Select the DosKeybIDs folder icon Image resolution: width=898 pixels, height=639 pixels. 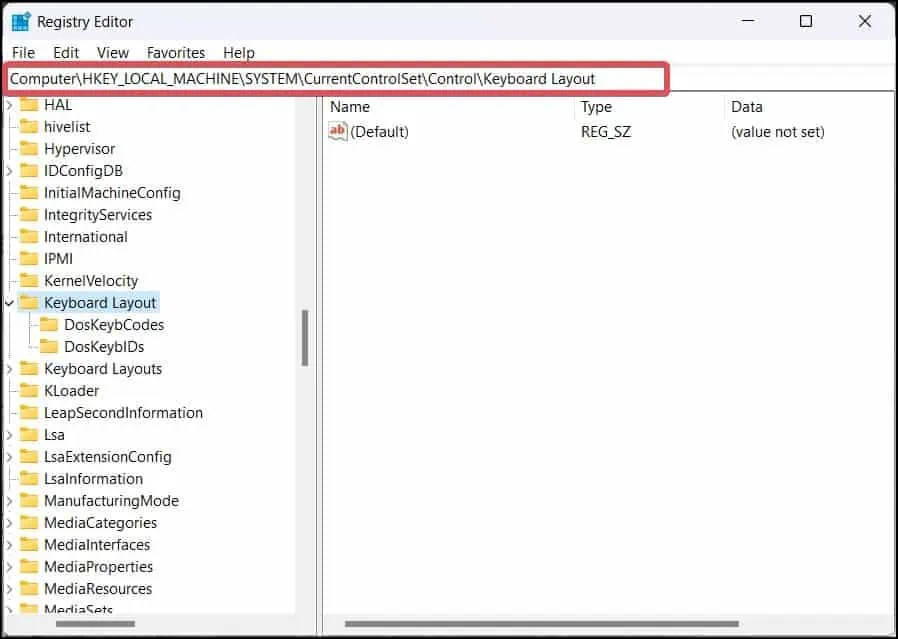click(x=49, y=346)
